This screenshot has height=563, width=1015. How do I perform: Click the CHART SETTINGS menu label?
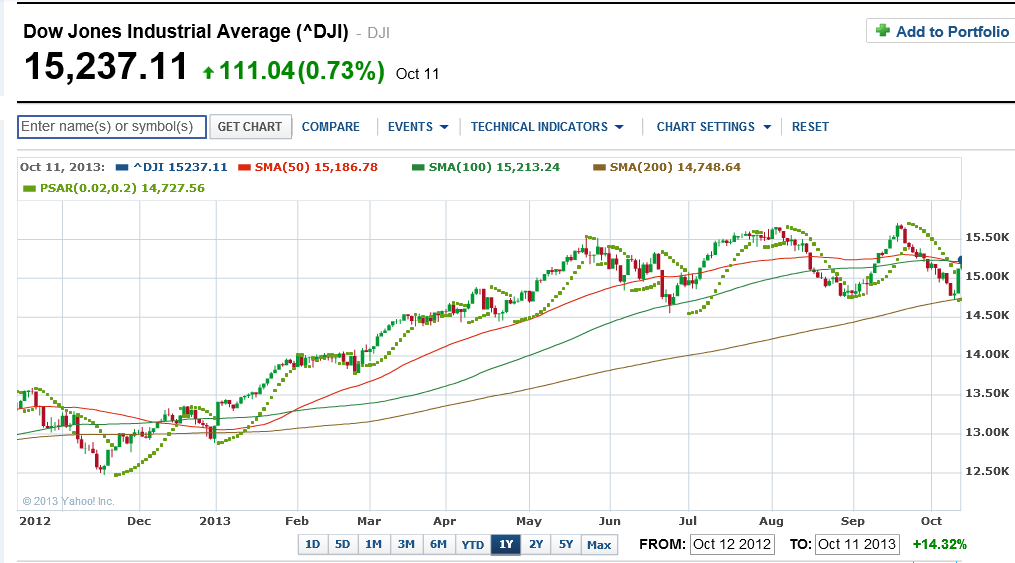pos(706,127)
